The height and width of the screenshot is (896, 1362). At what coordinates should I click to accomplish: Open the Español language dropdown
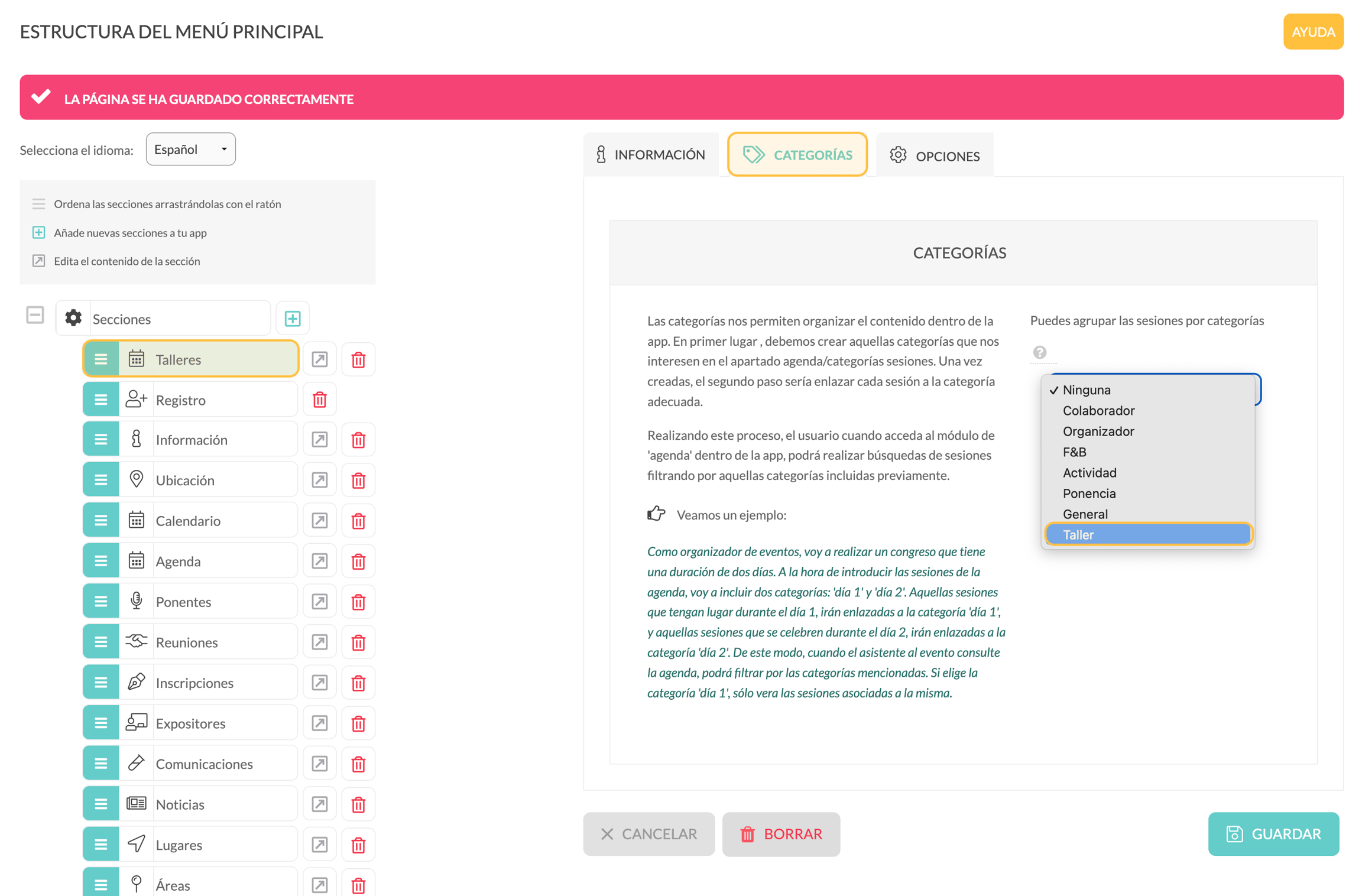point(190,150)
